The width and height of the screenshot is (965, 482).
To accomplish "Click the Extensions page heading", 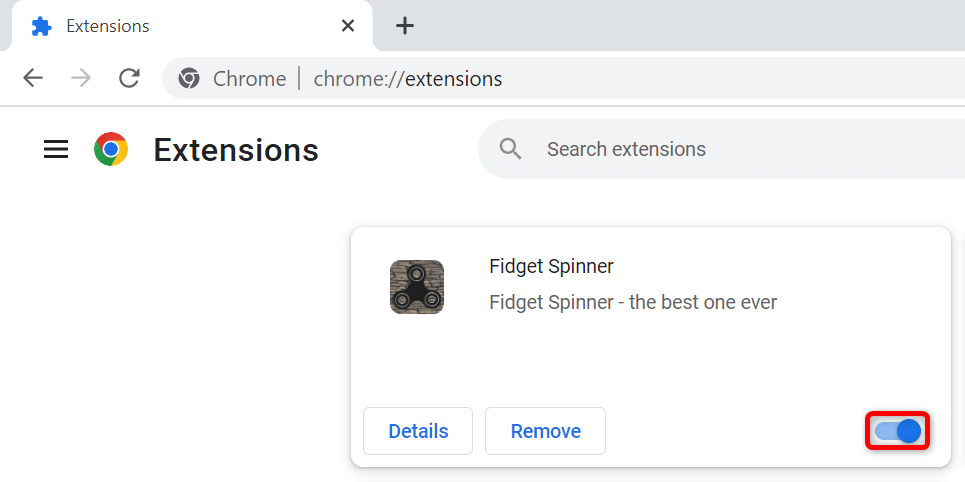I will tap(236, 150).
